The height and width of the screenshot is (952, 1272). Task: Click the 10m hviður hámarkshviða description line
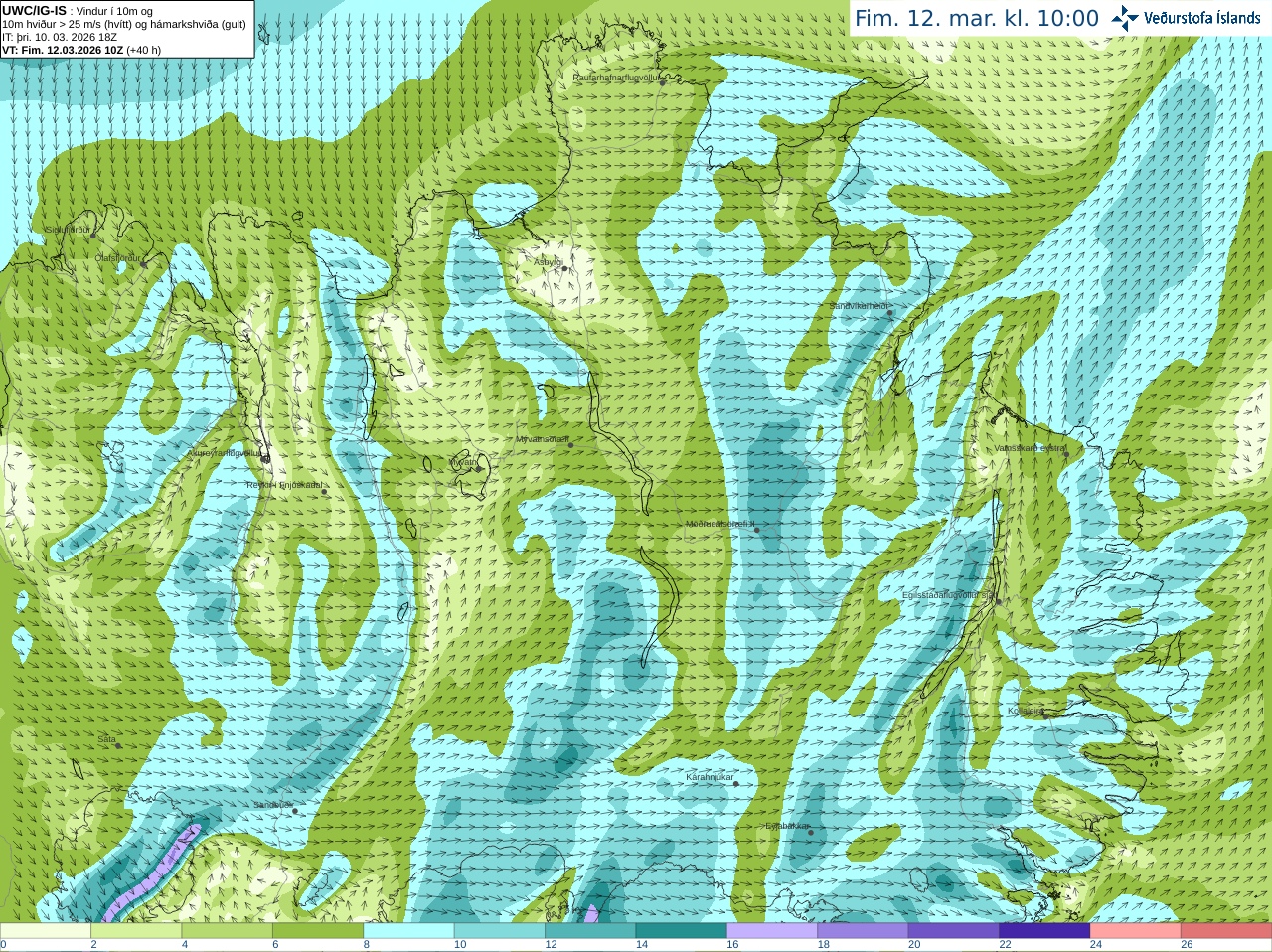click(124, 24)
